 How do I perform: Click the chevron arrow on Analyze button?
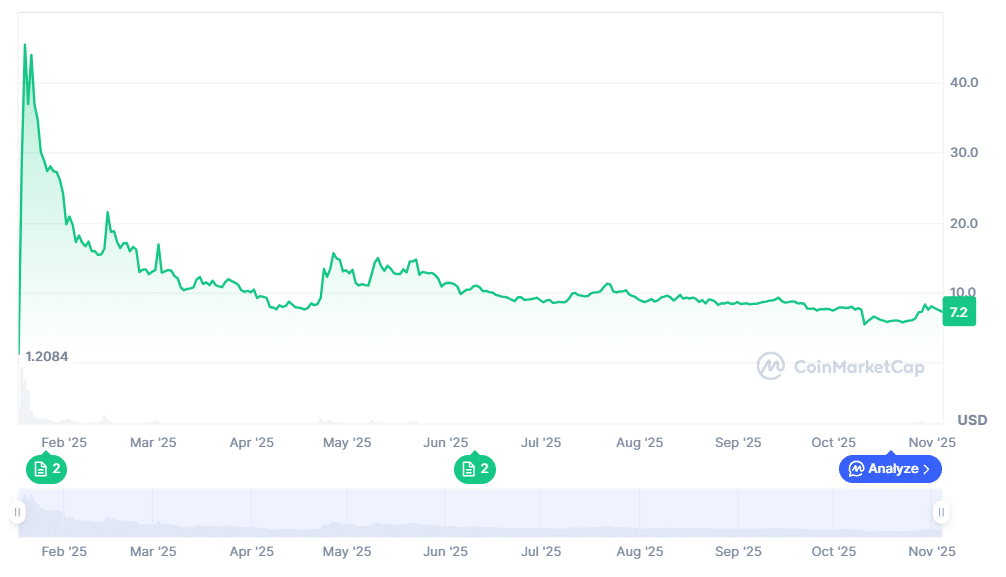[x=926, y=469]
